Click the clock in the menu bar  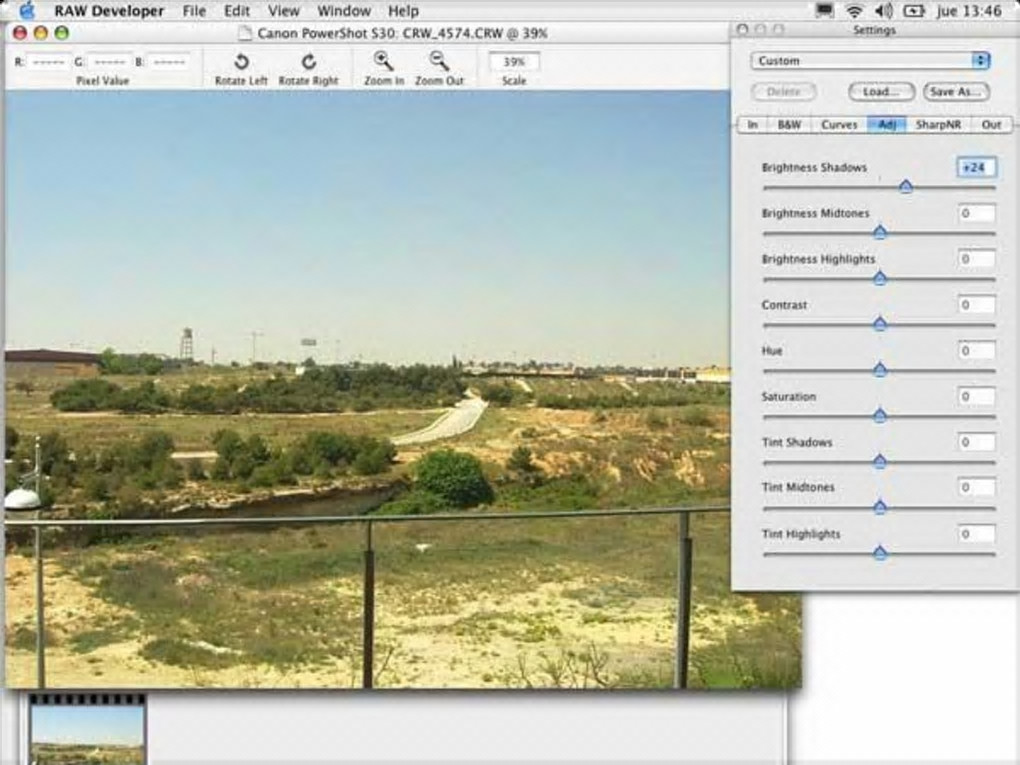coord(969,11)
